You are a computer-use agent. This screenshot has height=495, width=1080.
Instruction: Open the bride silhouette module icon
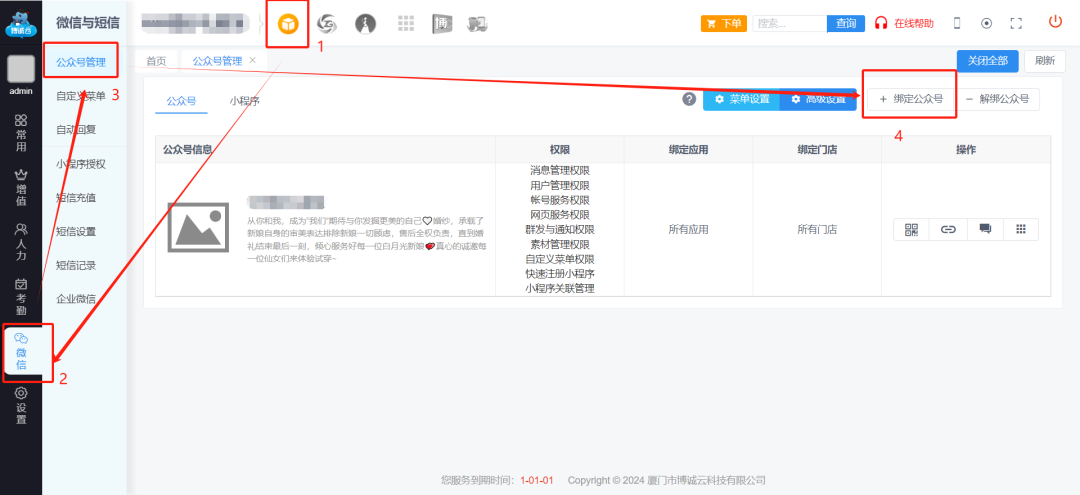point(366,24)
